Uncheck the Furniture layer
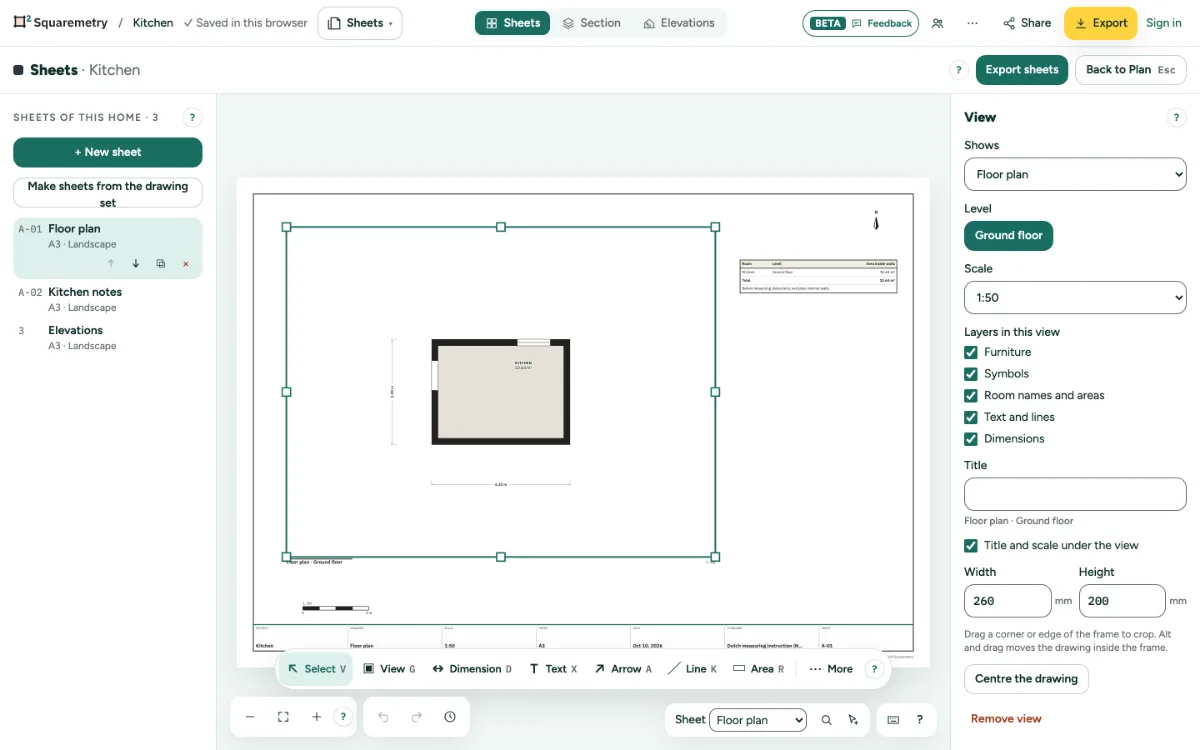The height and width of the screenshot is (750, 1200). coord(971,352)
